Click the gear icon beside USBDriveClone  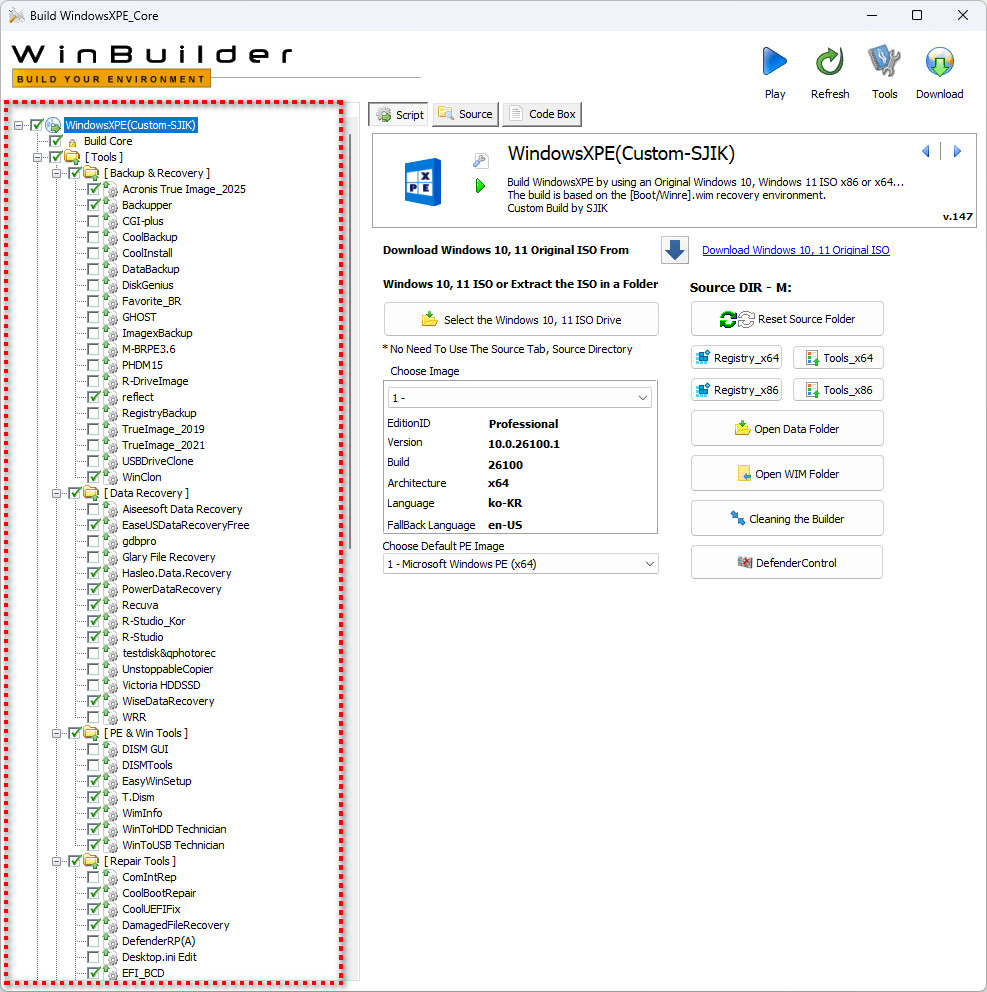[111, 461]
